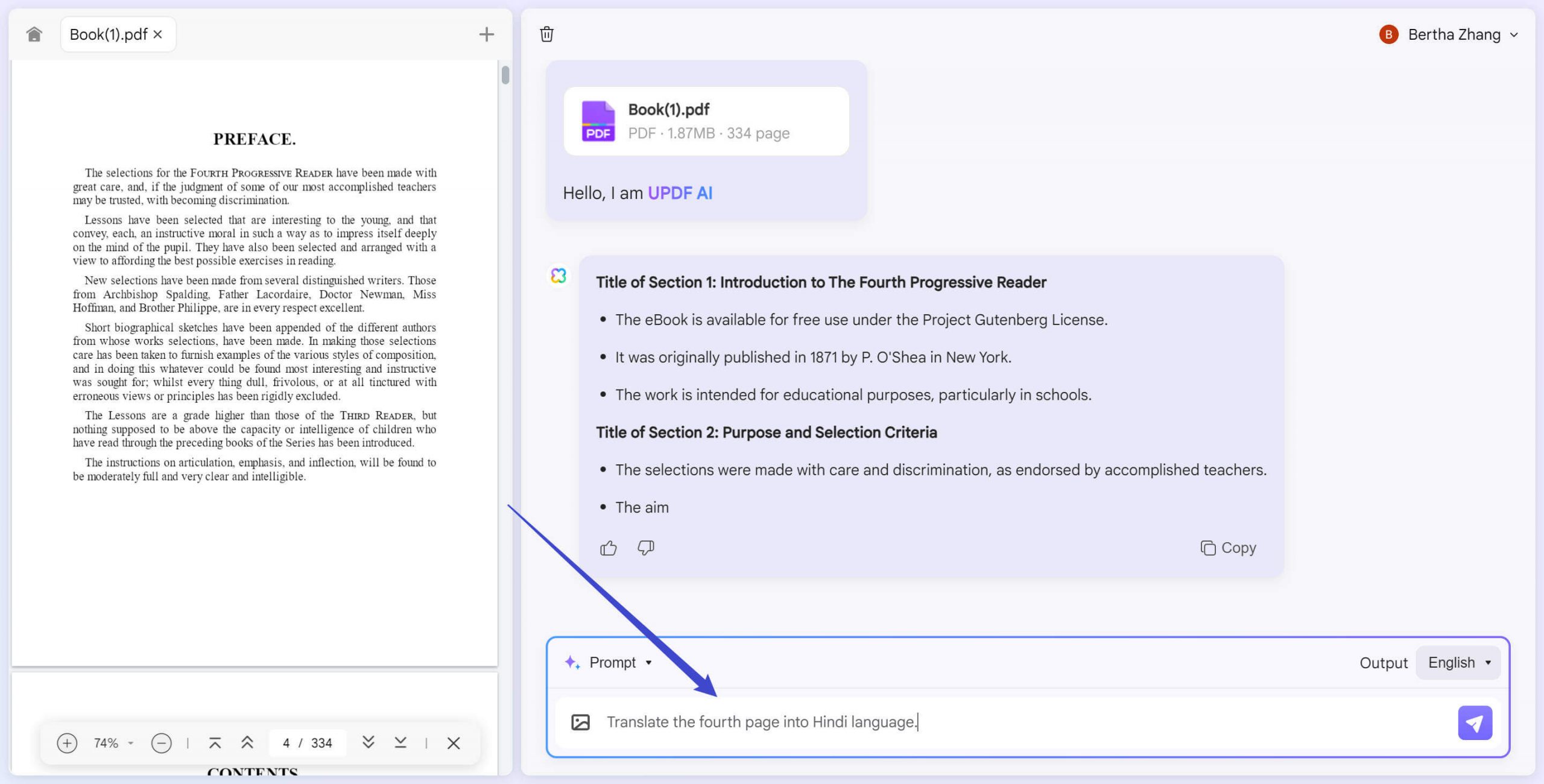This screenshot has height=784, width=1544.
Task: Jump to the first page of the PDF
Action: (215, 743)
